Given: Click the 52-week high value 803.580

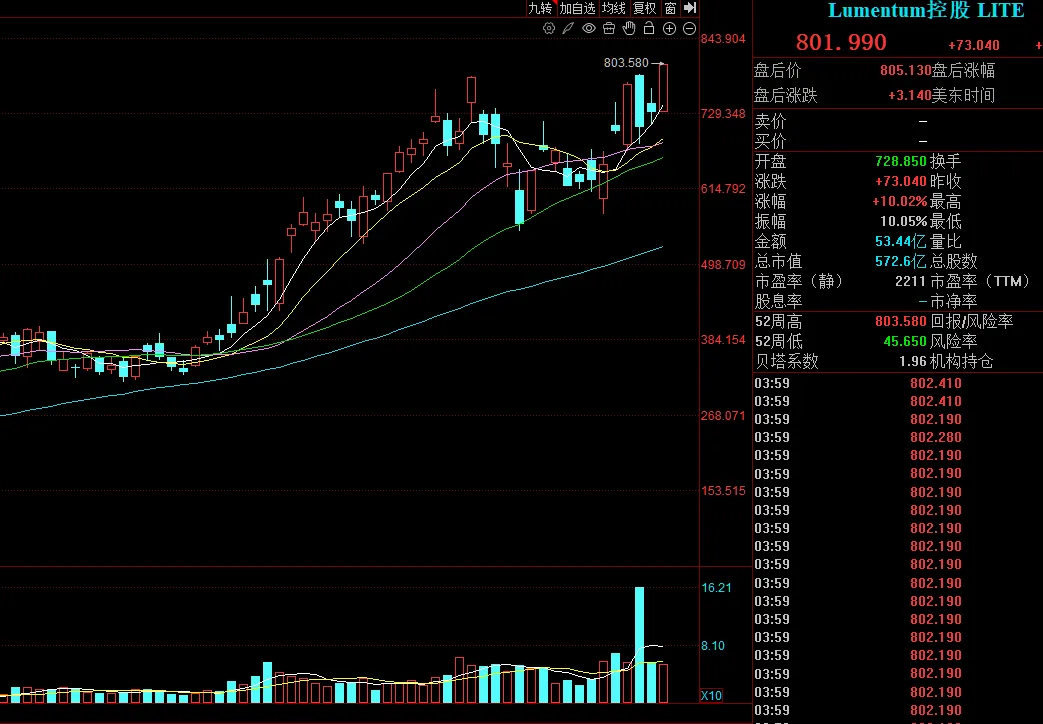Looking at the screenshot, I should [901, 321].
